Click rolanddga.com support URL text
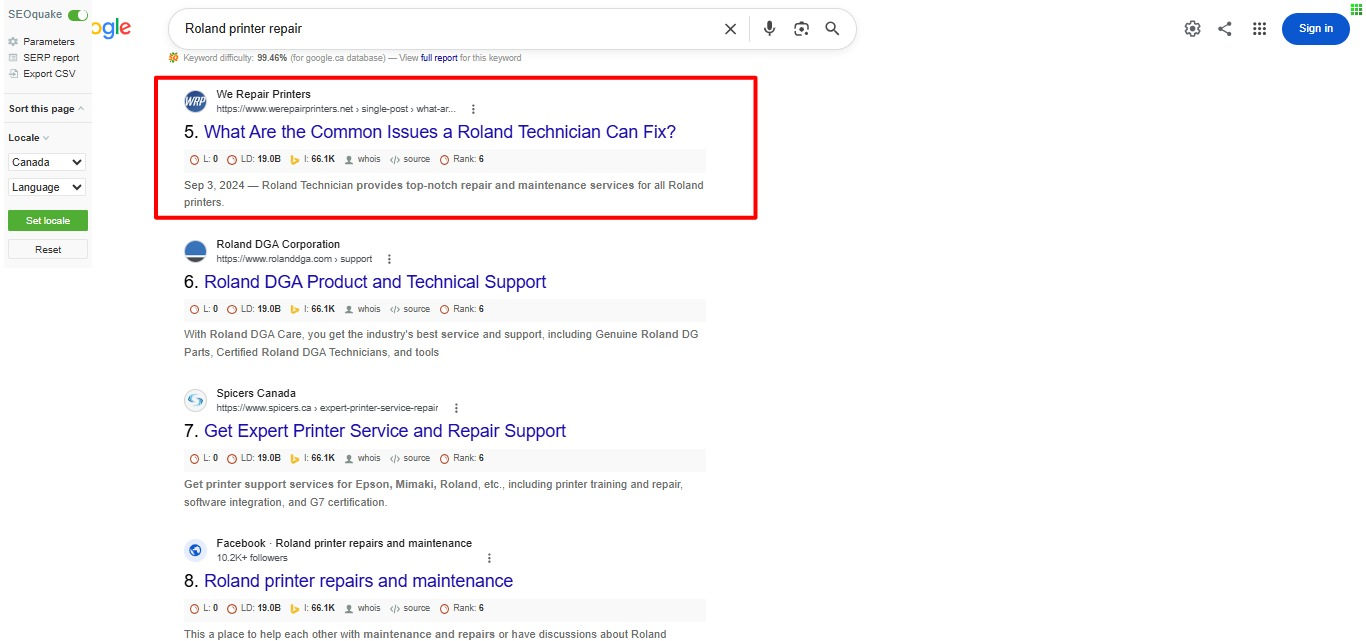Viewport: 1366px width, 641px height. (x=294, y=259)
